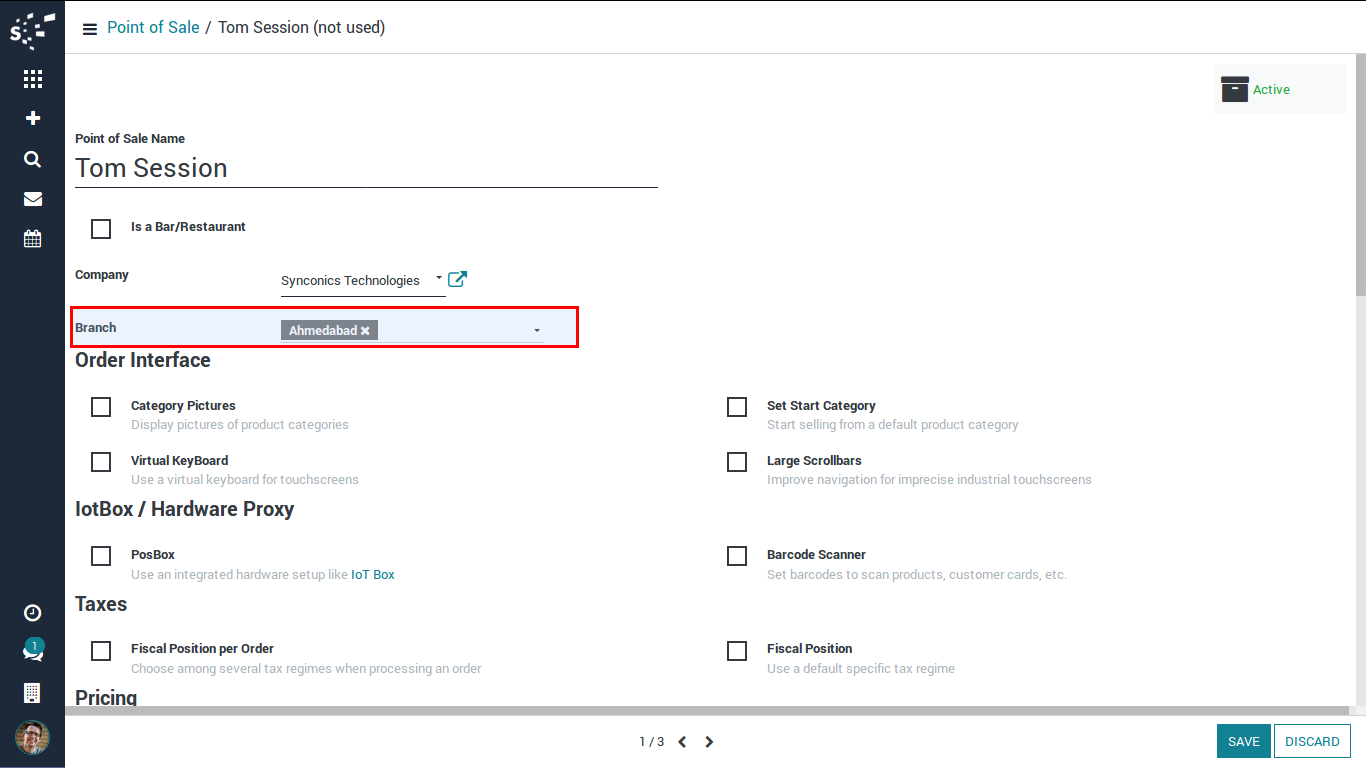Click the plus icon in sidebar
1366x768 pixels.
coord(32,118)
